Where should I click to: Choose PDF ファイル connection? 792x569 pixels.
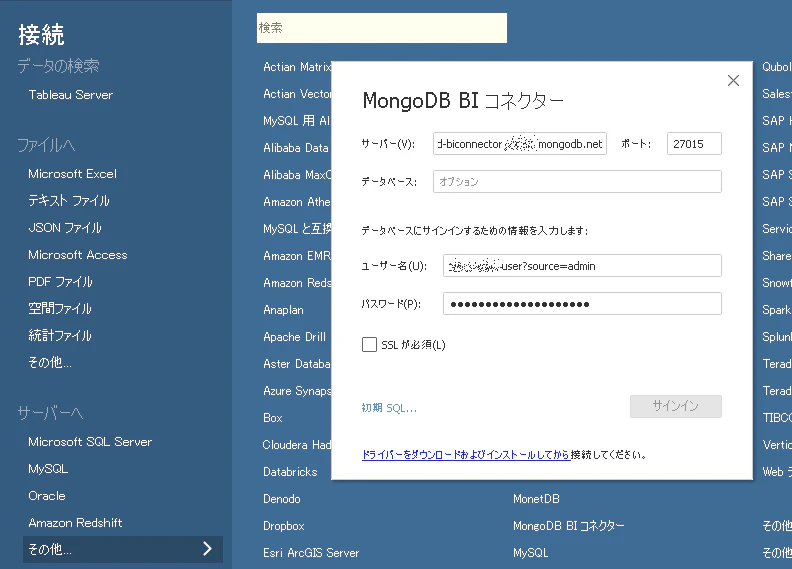tap(60, 282)
